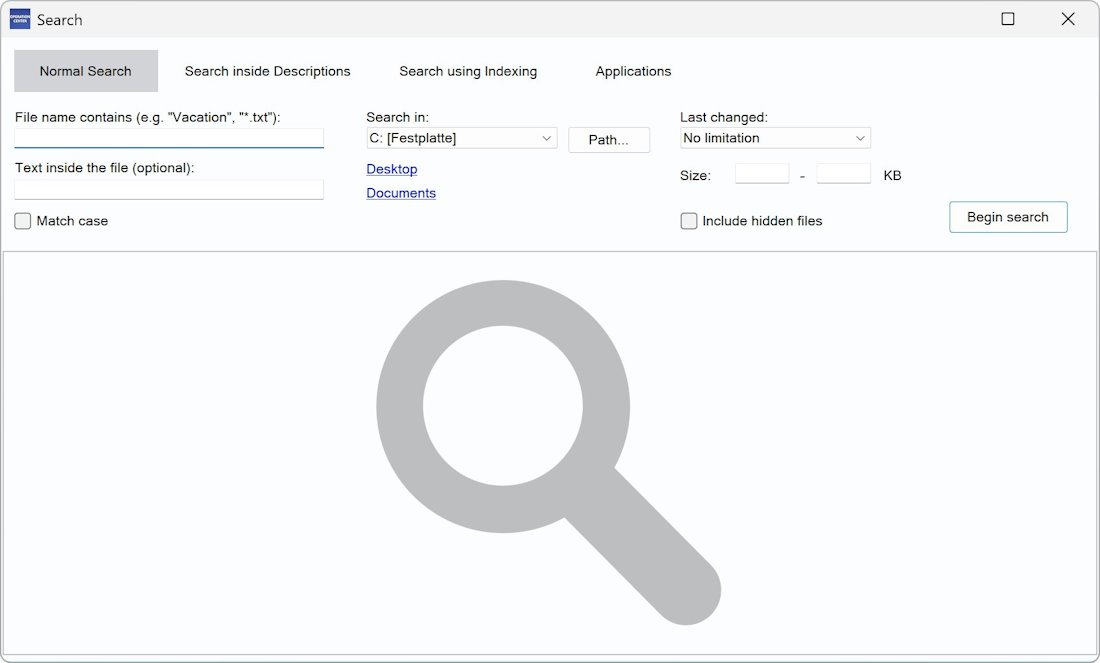Image resolution: width=1100 pixels, height=663 pixels.
Task: Go to the Applications tab
Action: 633,71
